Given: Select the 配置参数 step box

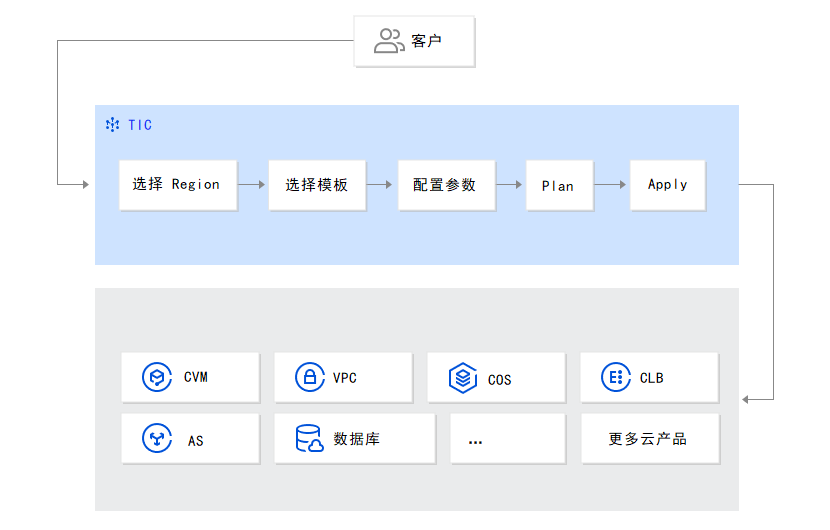Looking at the screenshot, I should pos(447,185).
